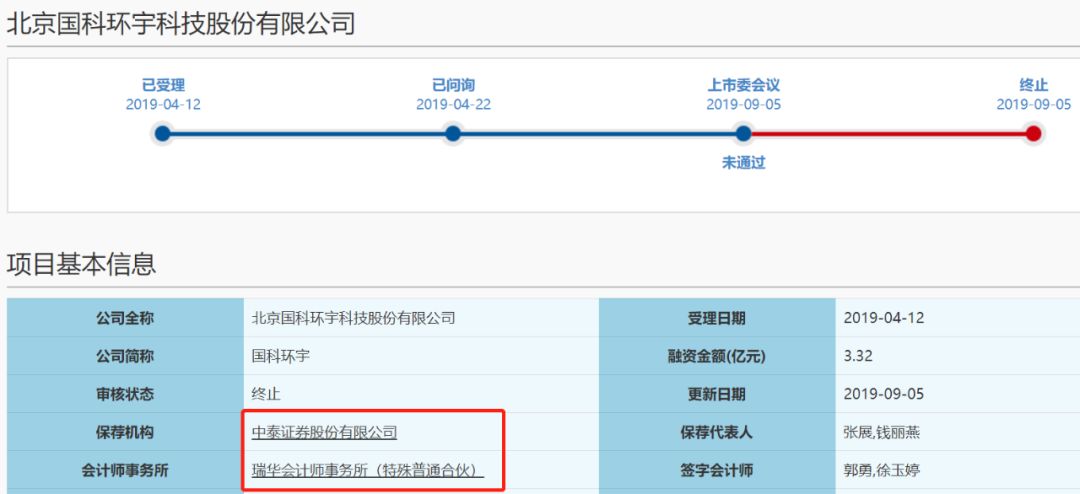This screenshot has height=494, width=1080.
Task: Click the 未通过 result text
Action: click(744, 163)
